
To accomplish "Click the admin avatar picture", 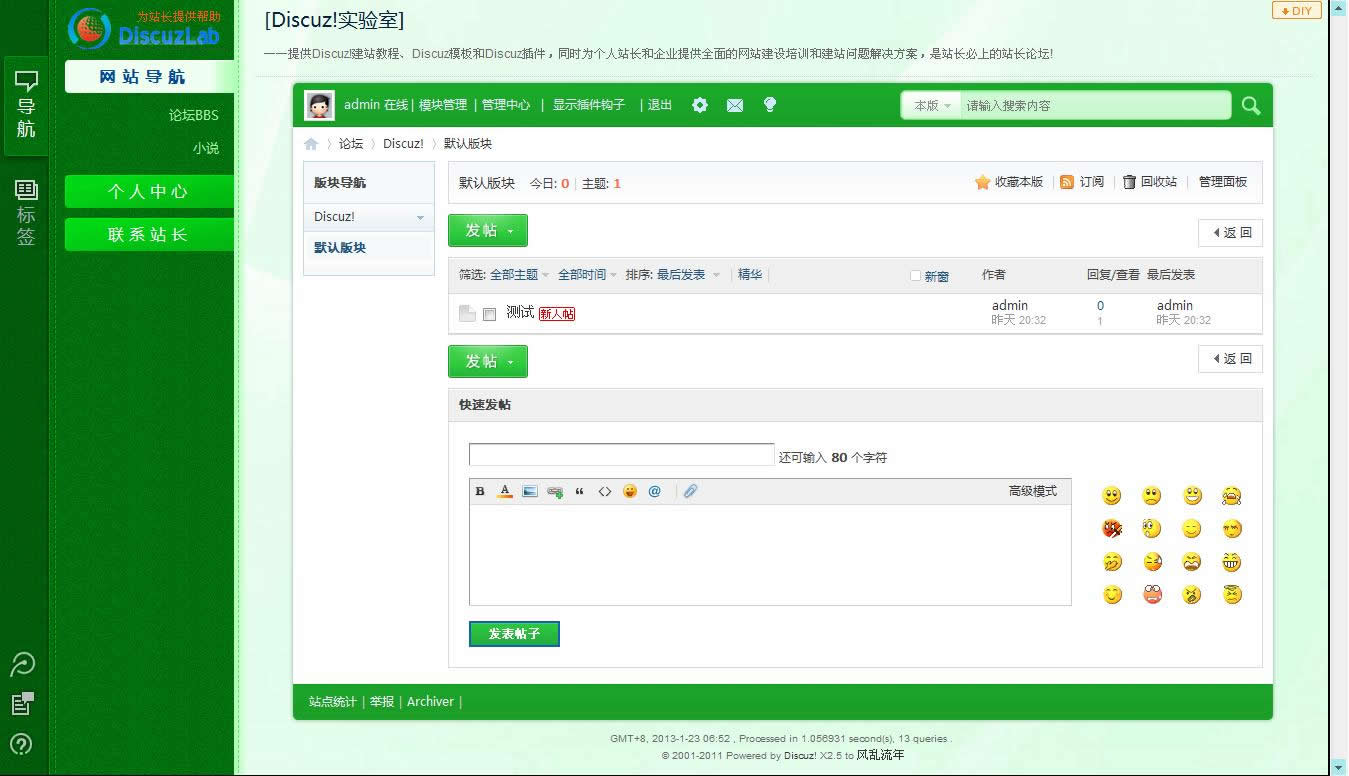I will coord(319,105).
